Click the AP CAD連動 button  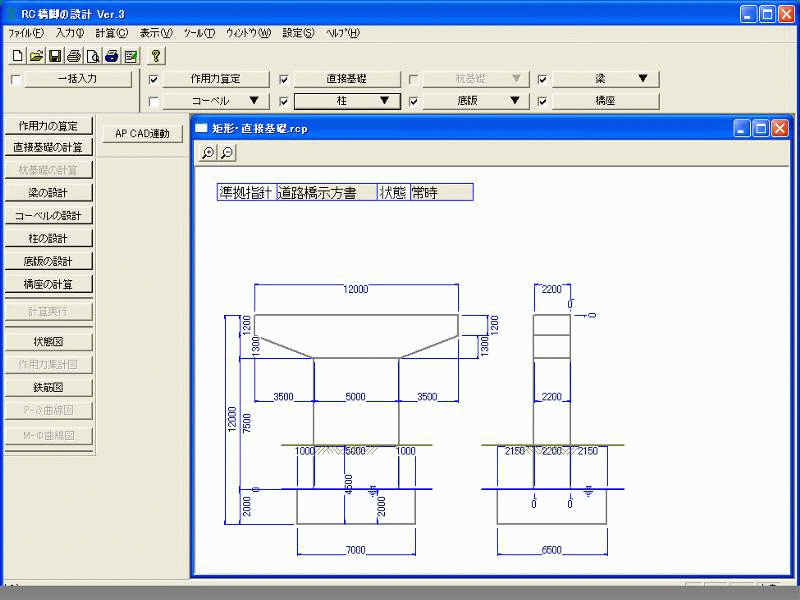[x=143, y=133]
